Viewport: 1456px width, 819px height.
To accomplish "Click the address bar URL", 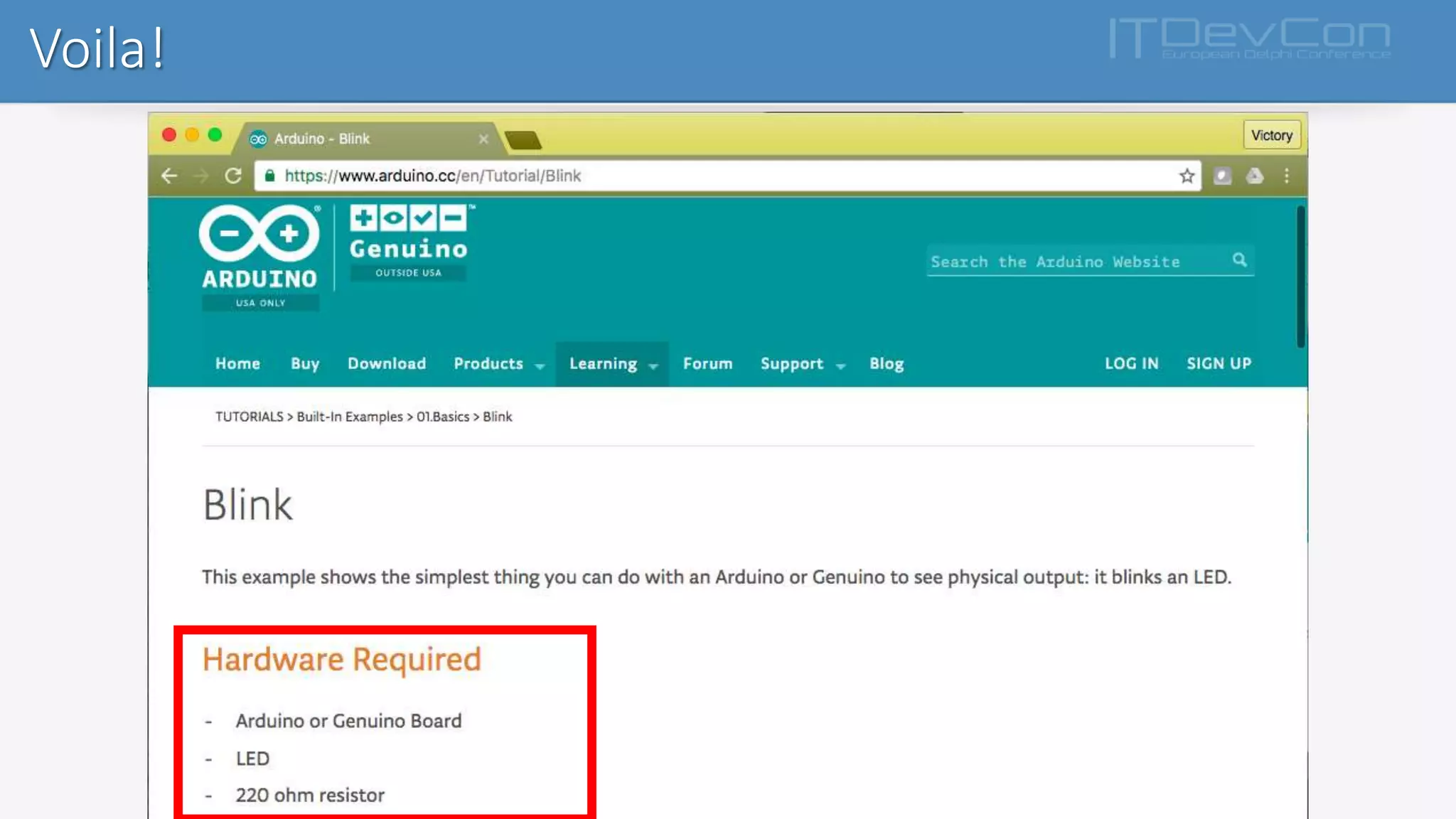I will click(x=432, y=176).
